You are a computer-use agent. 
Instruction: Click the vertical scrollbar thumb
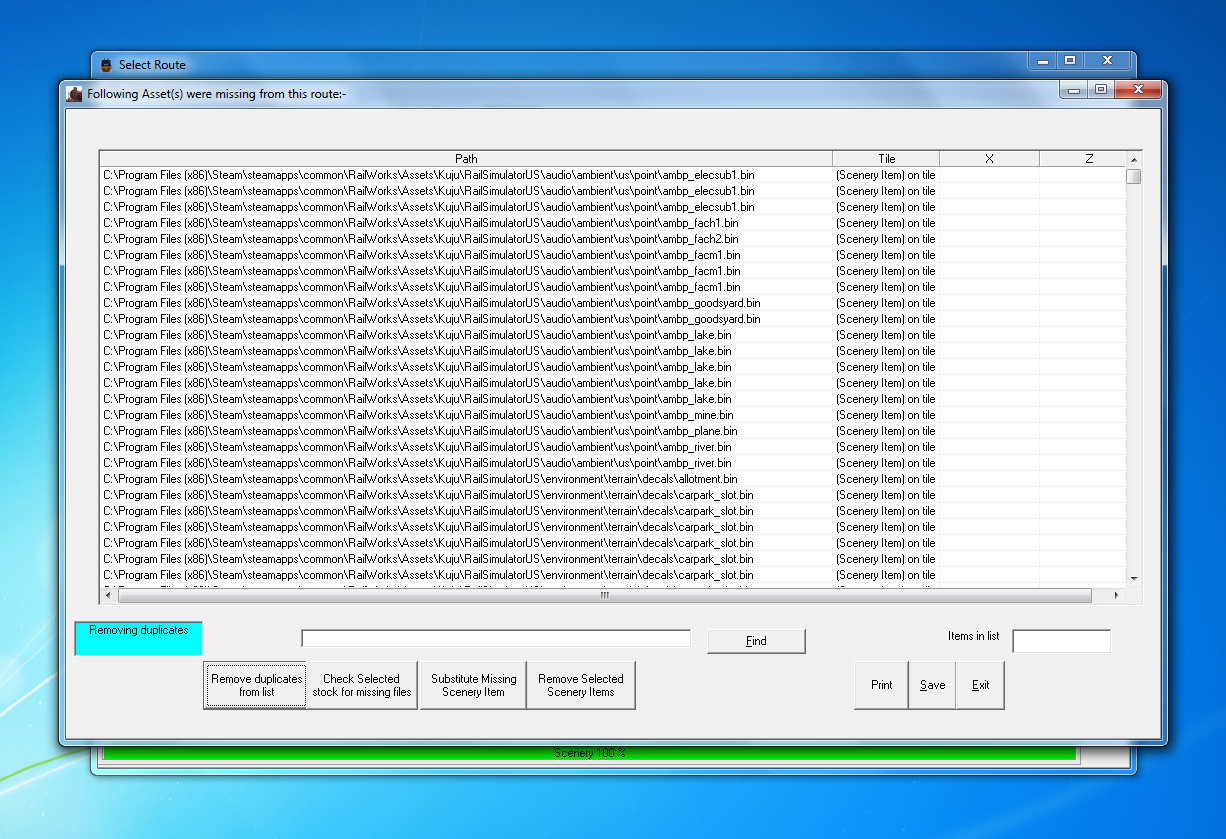tap(1134, 177)
